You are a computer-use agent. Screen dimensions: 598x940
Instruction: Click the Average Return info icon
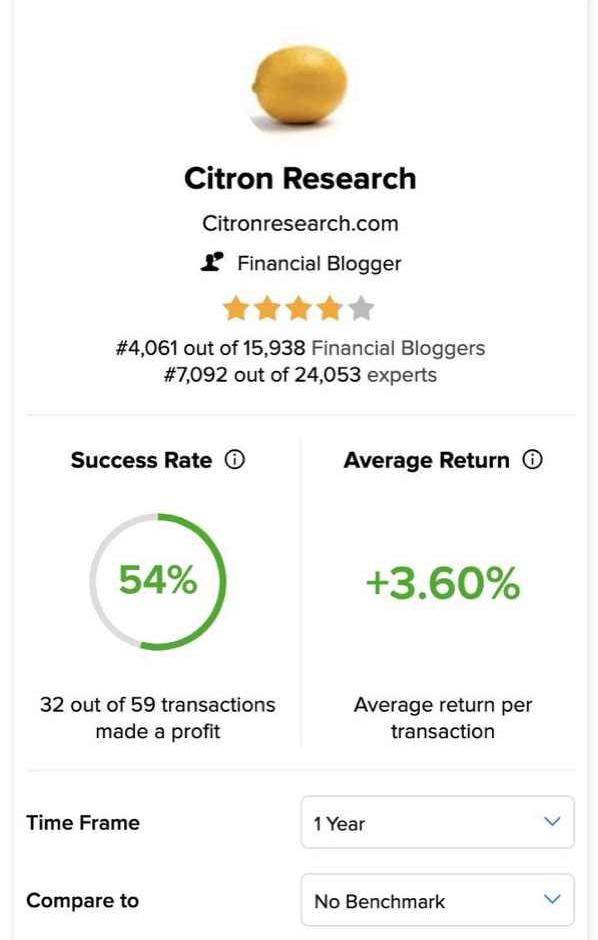(x=532, y=460)
